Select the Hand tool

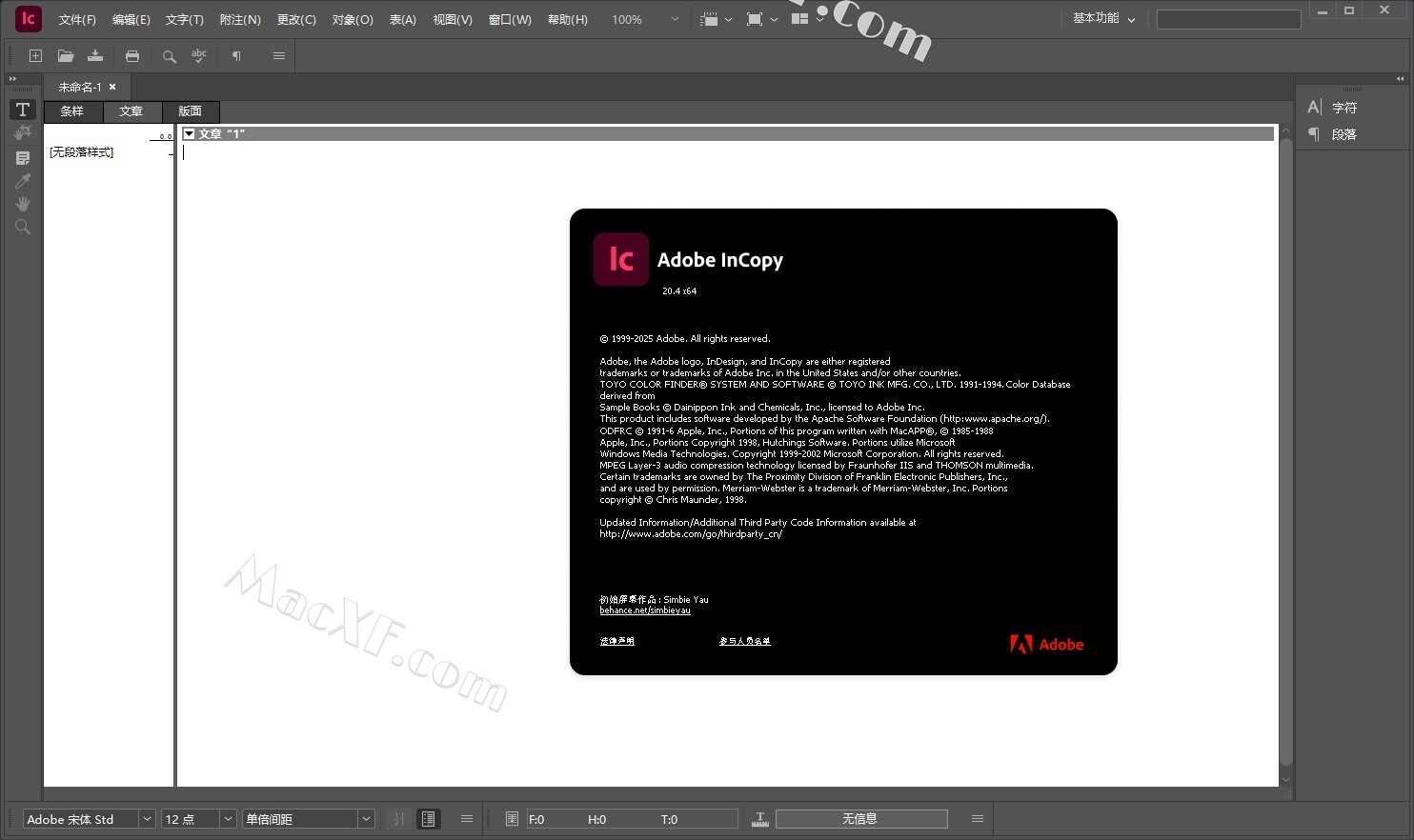(x=23, y=204)
